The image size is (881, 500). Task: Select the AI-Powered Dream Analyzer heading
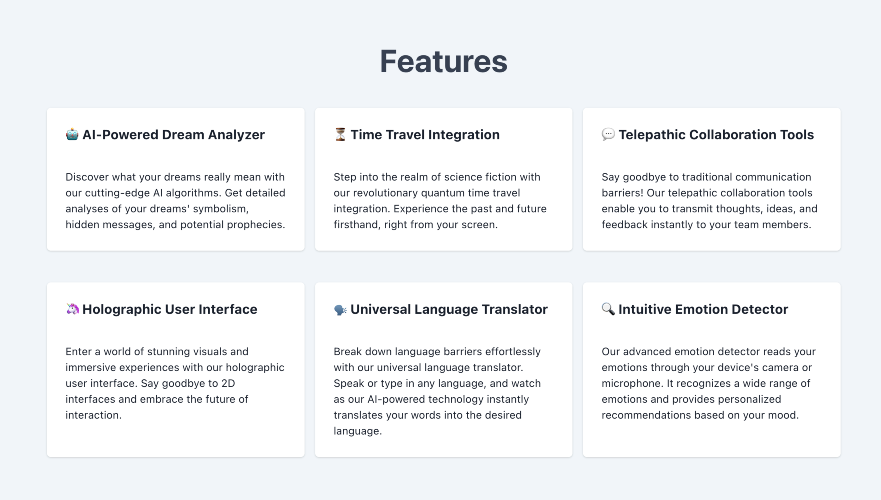tap(174, 135)
